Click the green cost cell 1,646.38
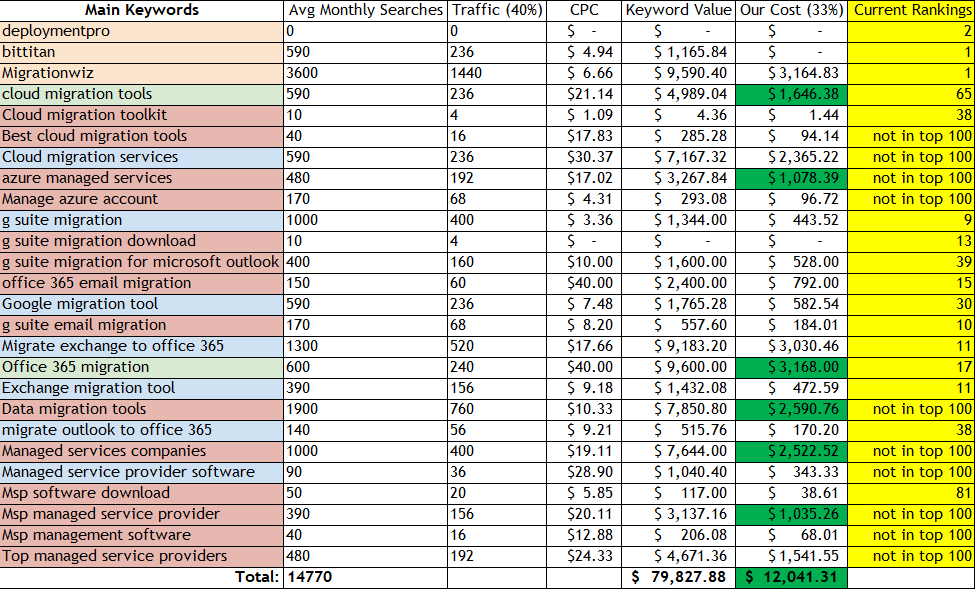Image resolution: width=975 pixels, height=589 pixels. (x=791, y=94)
